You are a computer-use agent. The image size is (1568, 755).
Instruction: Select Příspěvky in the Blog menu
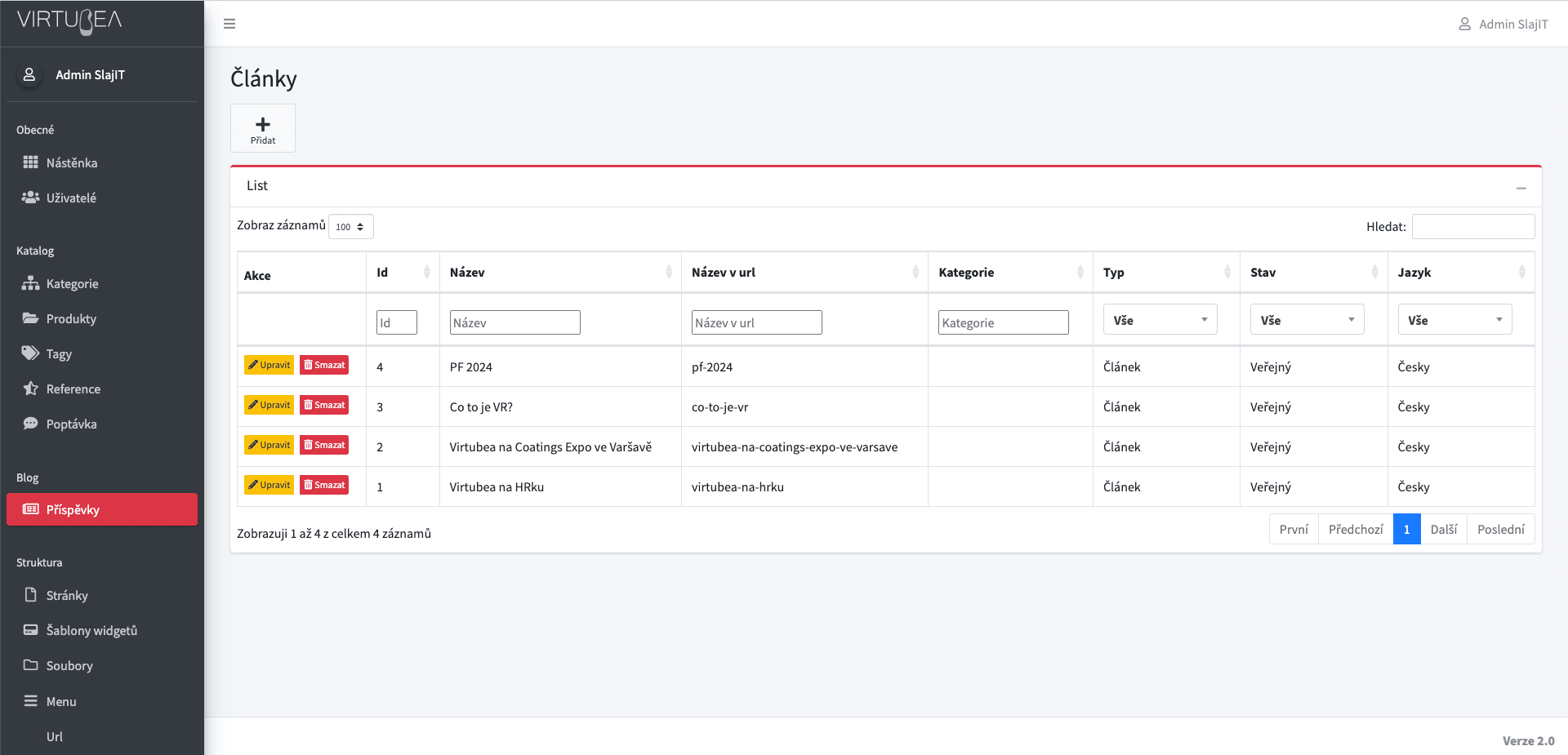73,509
